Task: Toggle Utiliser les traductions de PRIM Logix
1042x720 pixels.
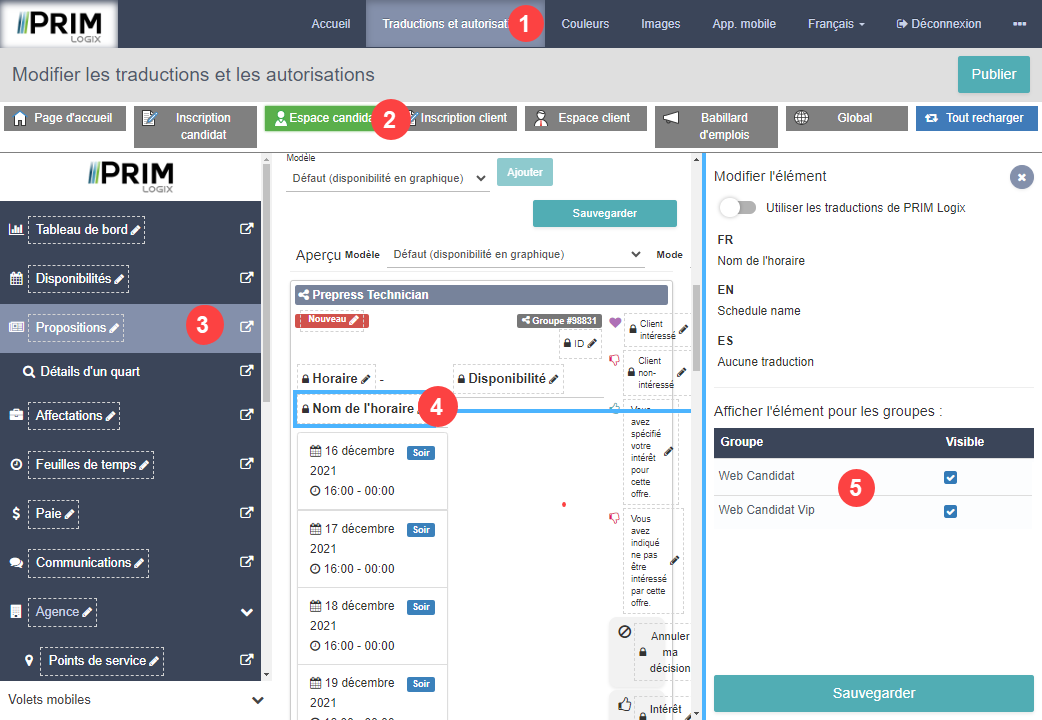Action: [737, 208]
